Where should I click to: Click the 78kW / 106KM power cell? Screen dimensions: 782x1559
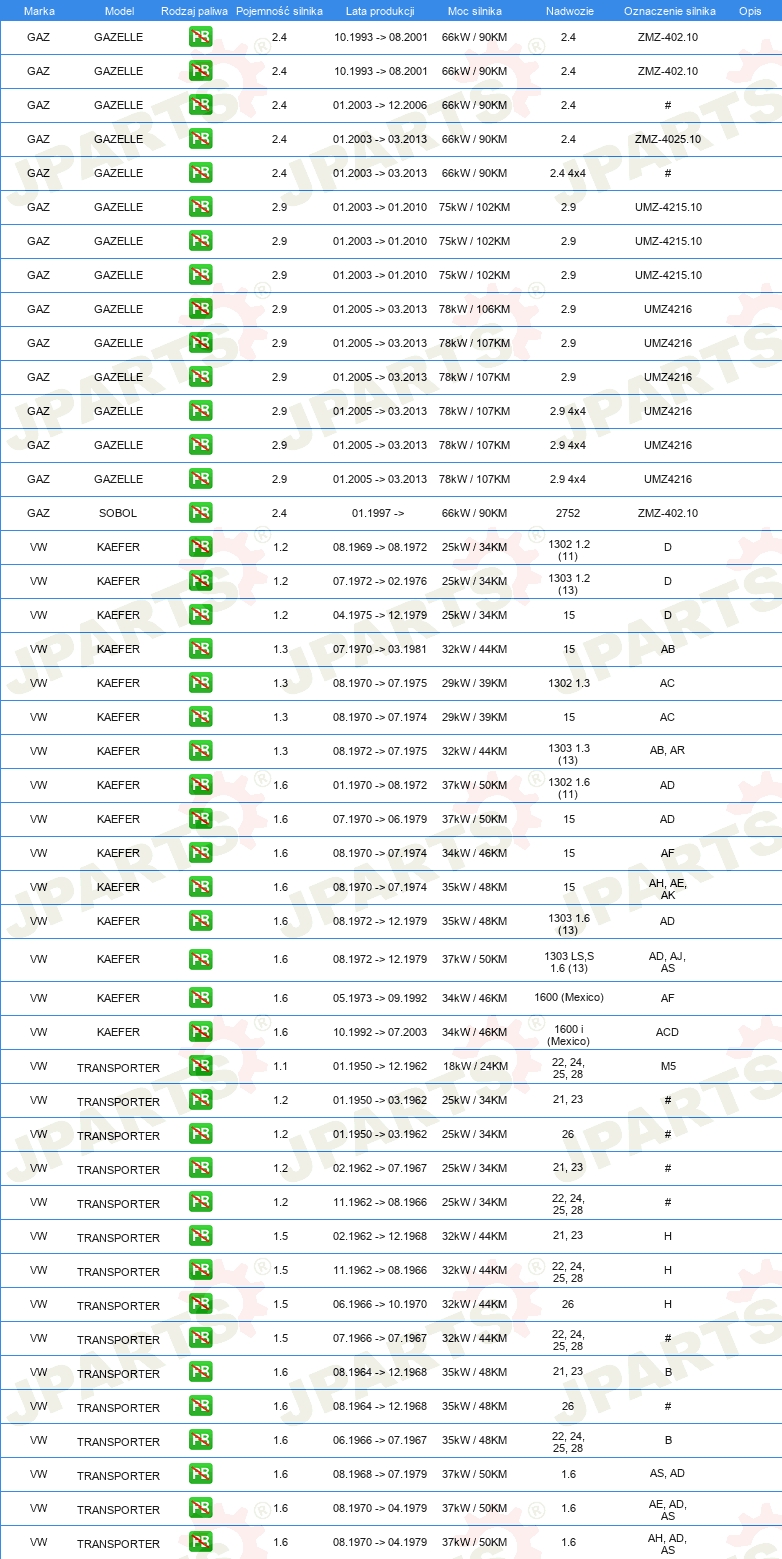pos(474,309)
